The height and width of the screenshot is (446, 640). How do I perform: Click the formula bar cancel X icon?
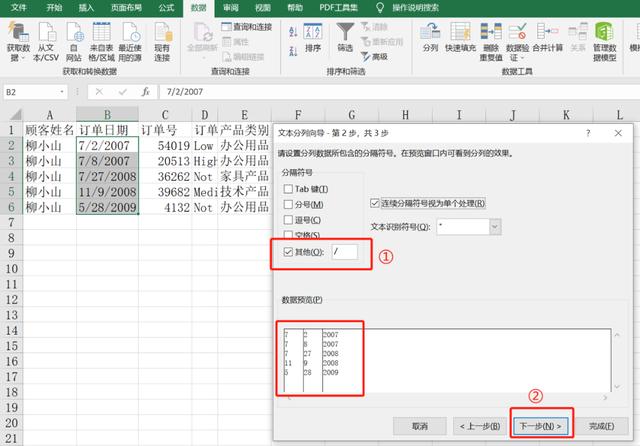point(99,92)
